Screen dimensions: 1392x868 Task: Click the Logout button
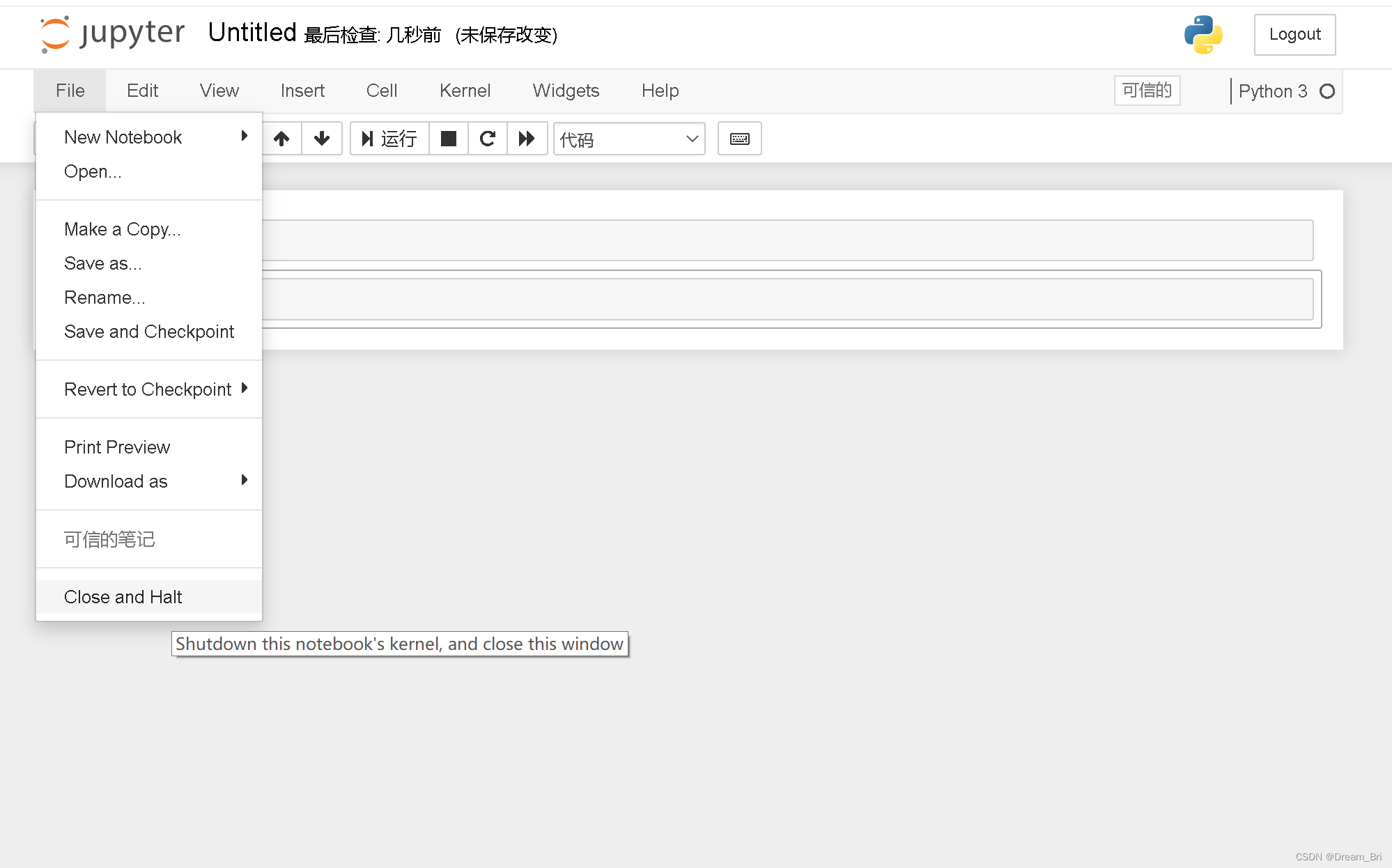(1294, 34)
